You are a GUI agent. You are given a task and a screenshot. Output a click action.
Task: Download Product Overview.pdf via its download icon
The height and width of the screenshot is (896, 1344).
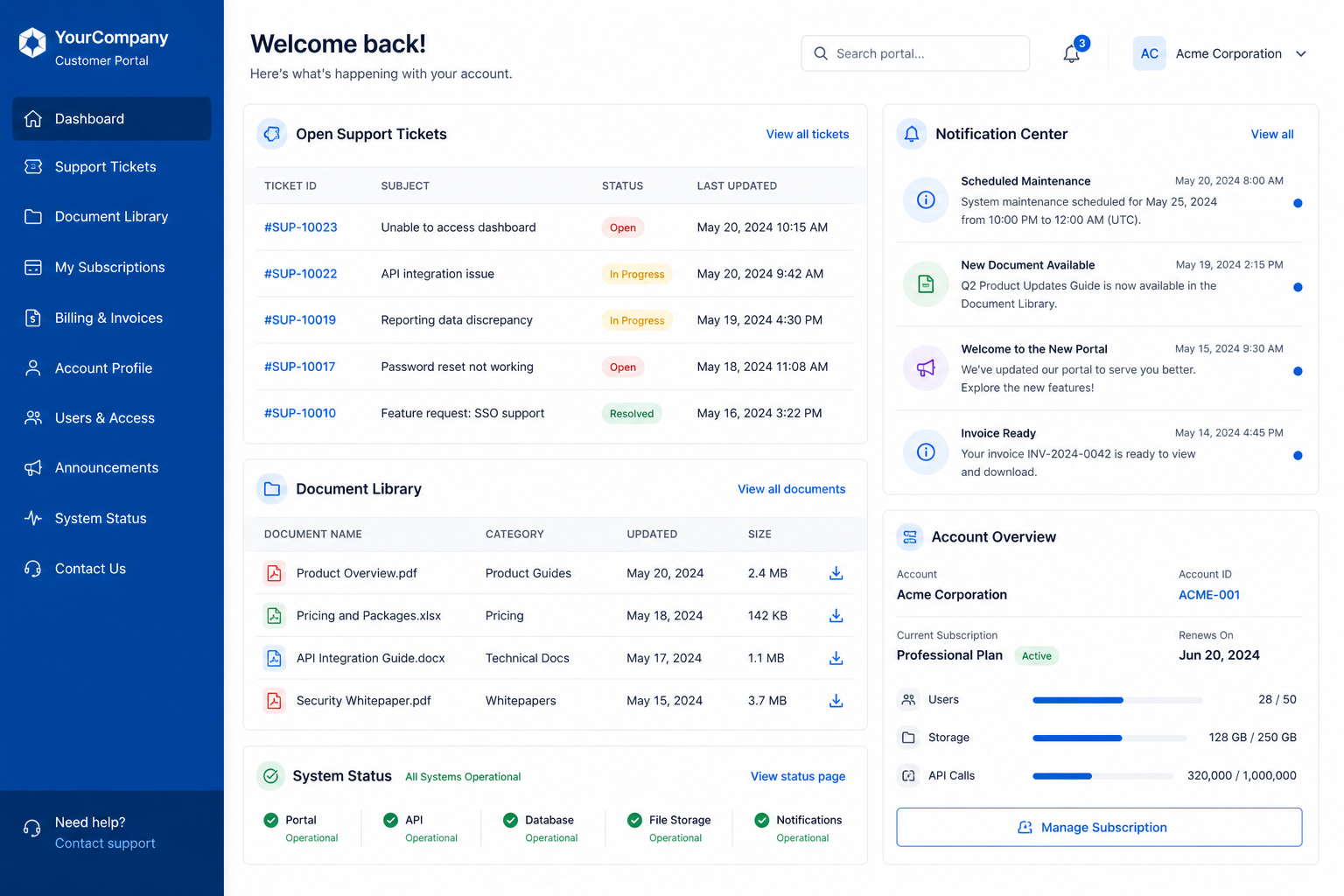click(x=836, y=573)
